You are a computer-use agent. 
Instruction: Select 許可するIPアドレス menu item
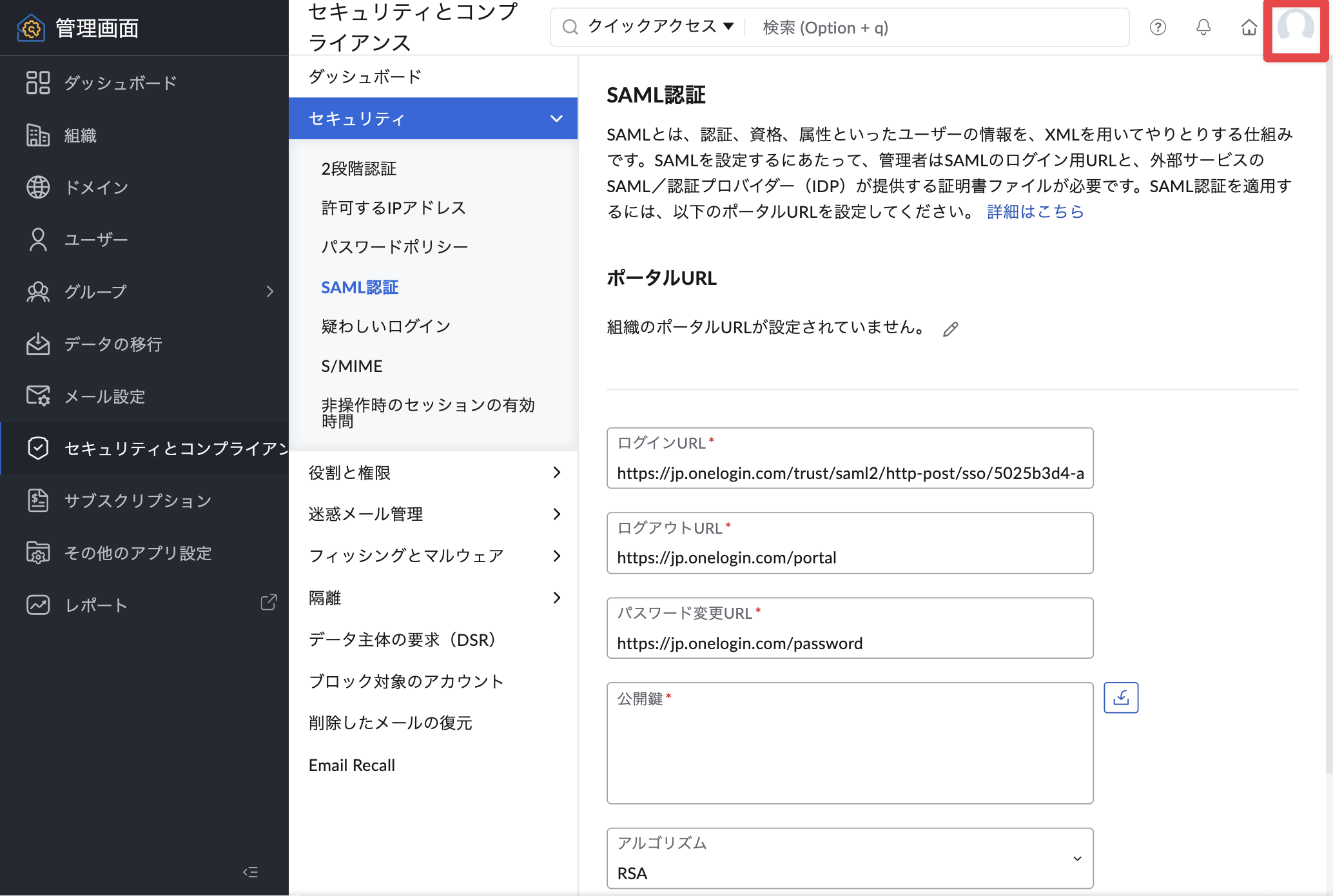(393, 208)
